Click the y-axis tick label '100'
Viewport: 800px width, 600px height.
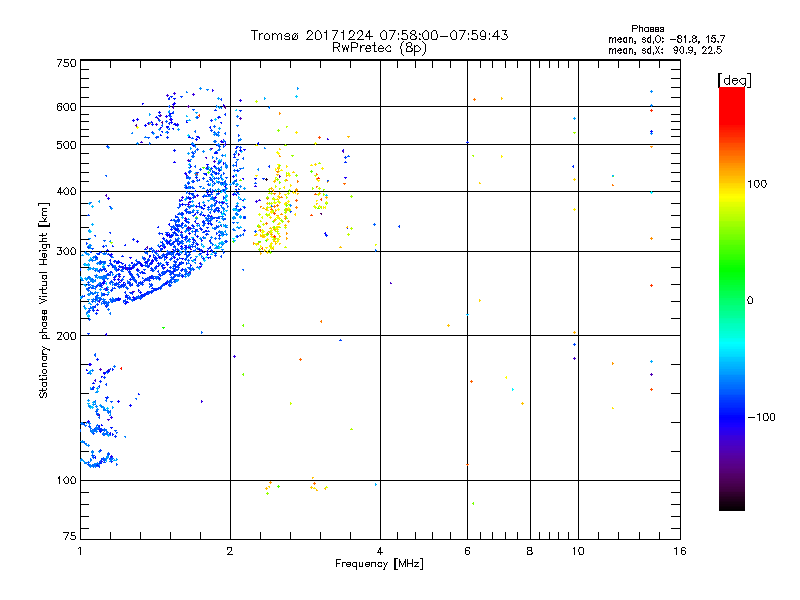[66, 481]
